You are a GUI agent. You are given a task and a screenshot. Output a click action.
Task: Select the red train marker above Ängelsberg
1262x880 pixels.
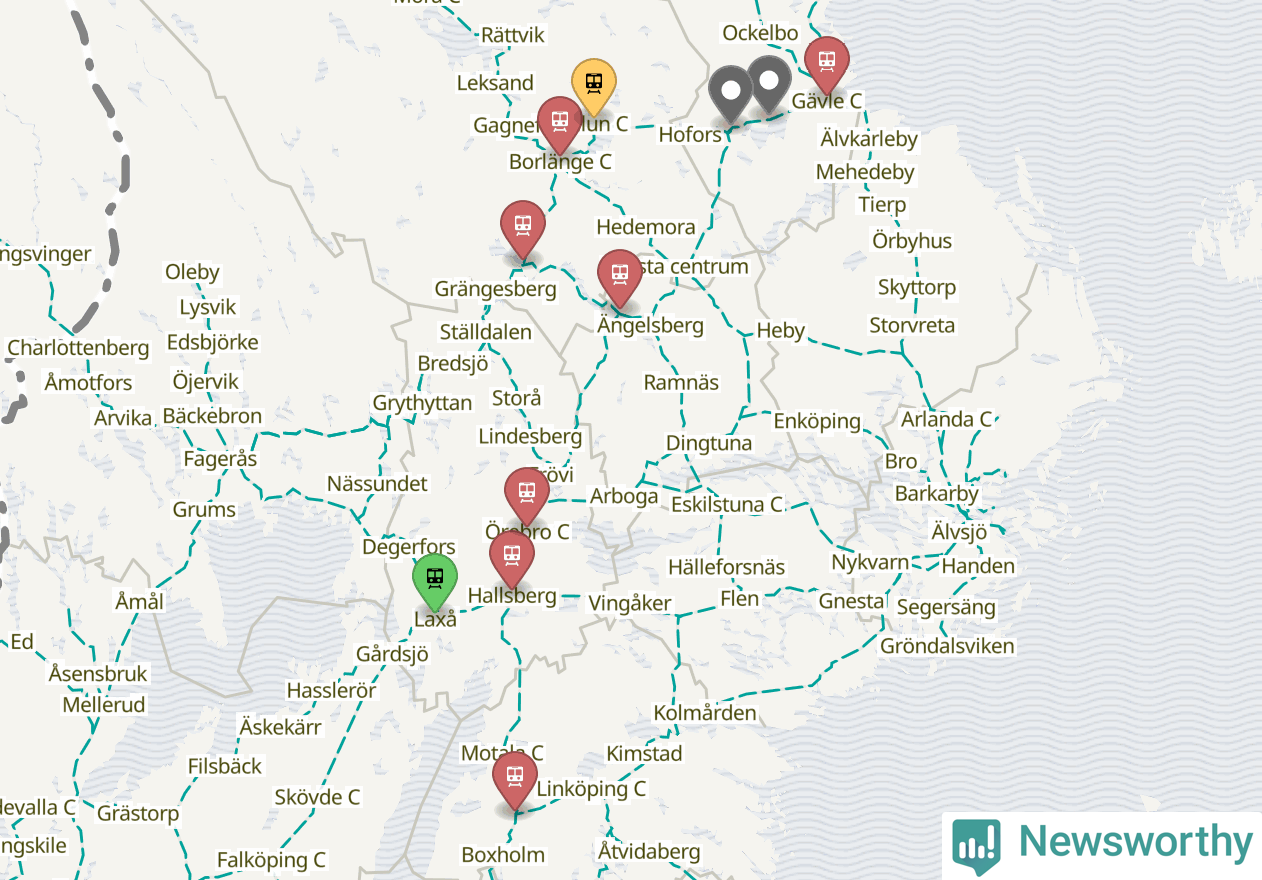click(620, 278)
